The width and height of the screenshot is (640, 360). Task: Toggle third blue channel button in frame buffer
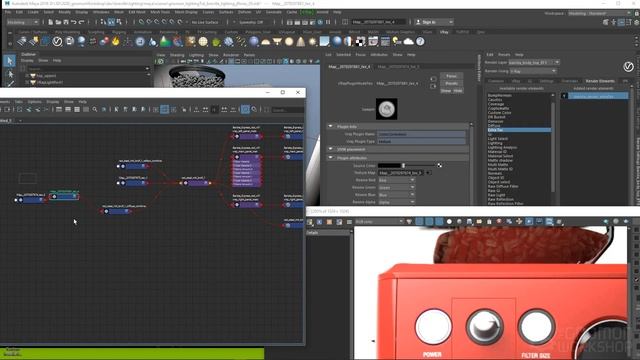[439, 222]
